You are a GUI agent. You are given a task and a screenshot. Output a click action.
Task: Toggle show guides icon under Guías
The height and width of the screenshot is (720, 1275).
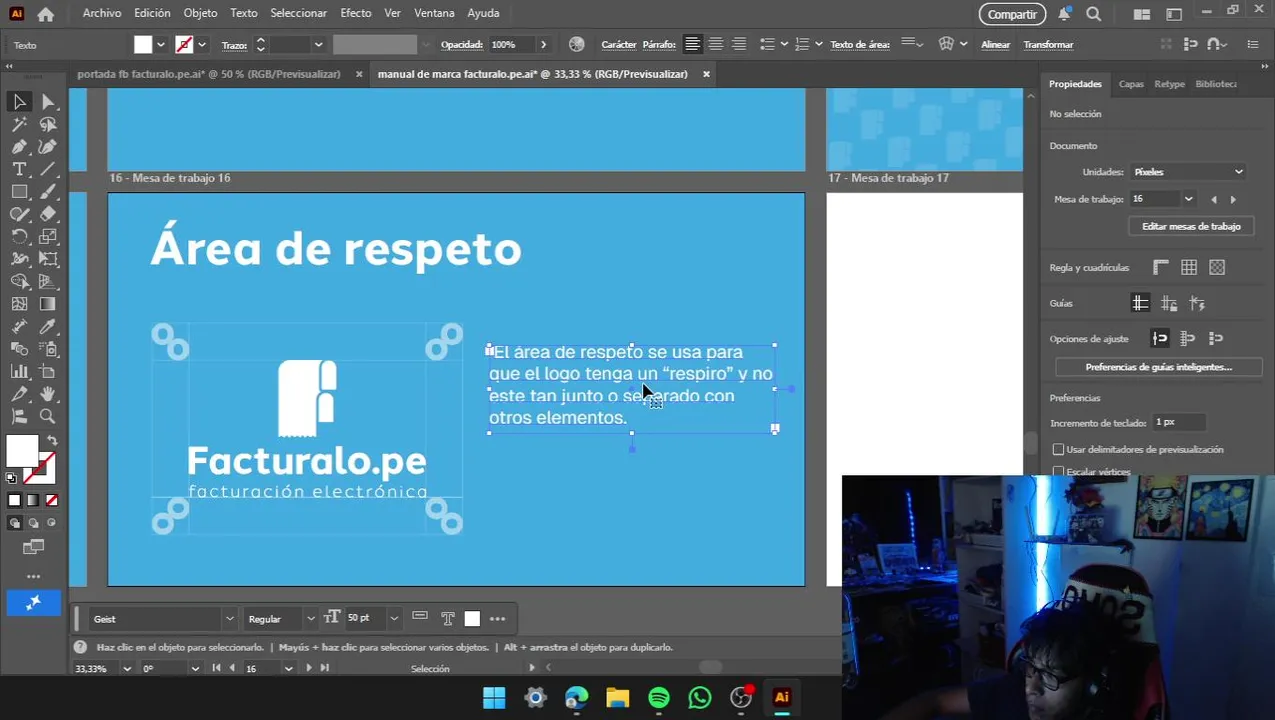(1140, 303)
